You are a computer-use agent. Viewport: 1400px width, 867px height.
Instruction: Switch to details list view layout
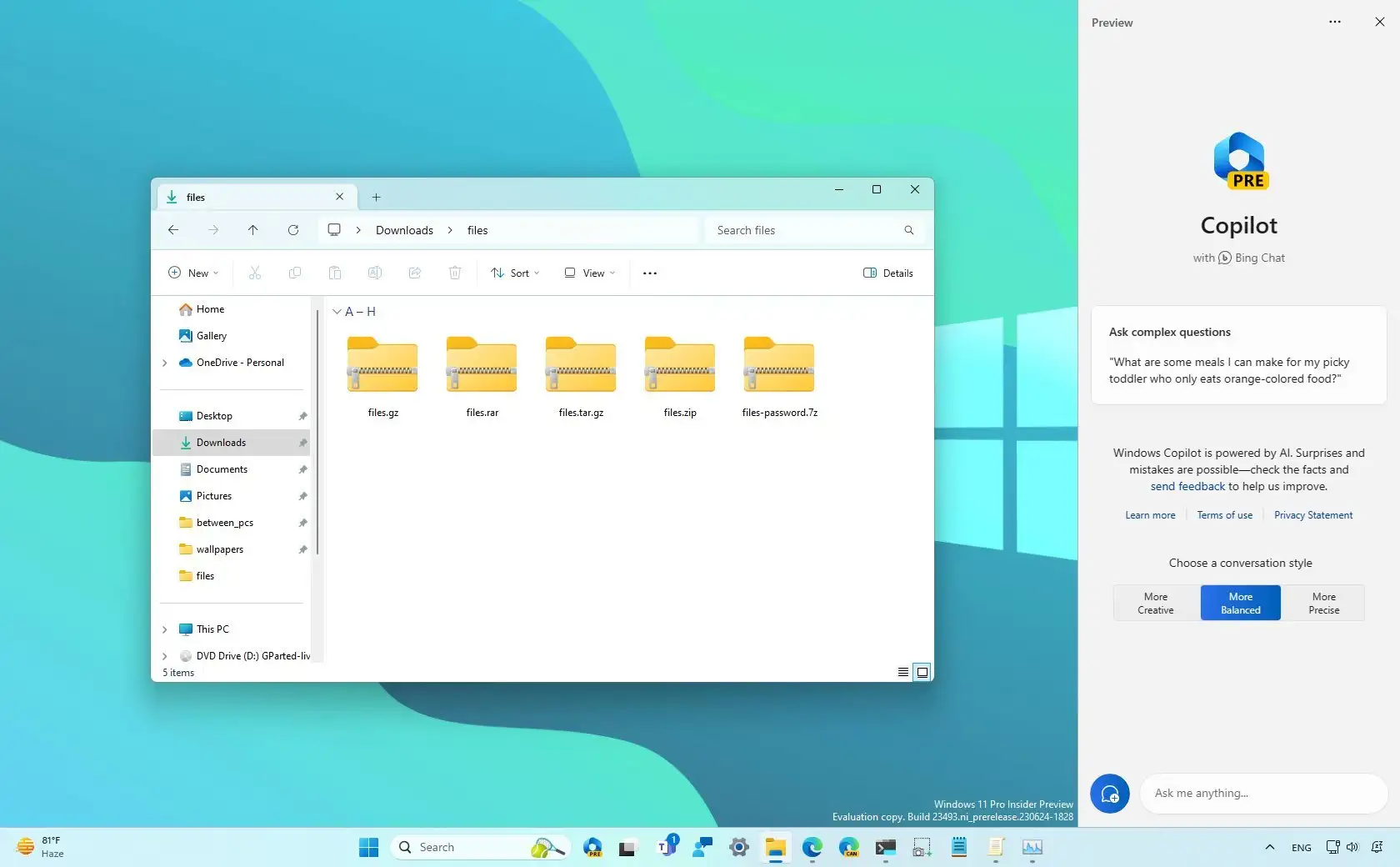(902, 672)
